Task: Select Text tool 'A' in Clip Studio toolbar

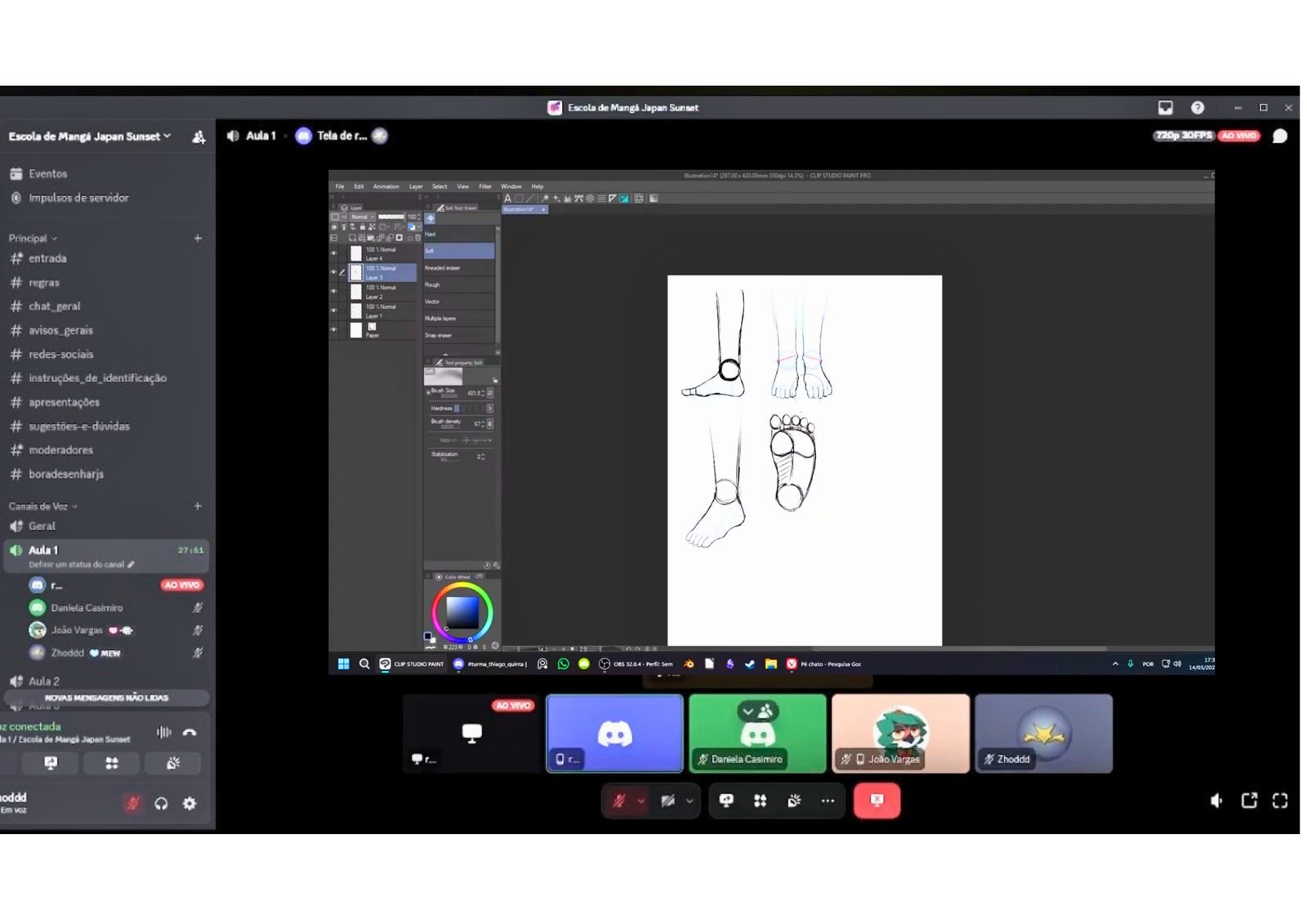Action: pos(508,199)
